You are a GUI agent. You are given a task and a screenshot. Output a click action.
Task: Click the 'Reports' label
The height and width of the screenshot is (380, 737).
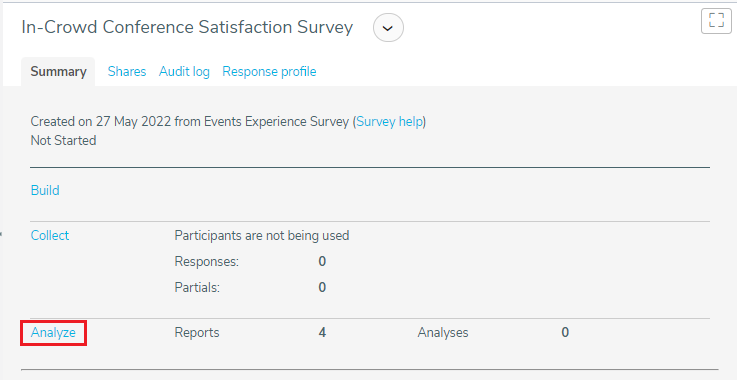pos(197,332)
